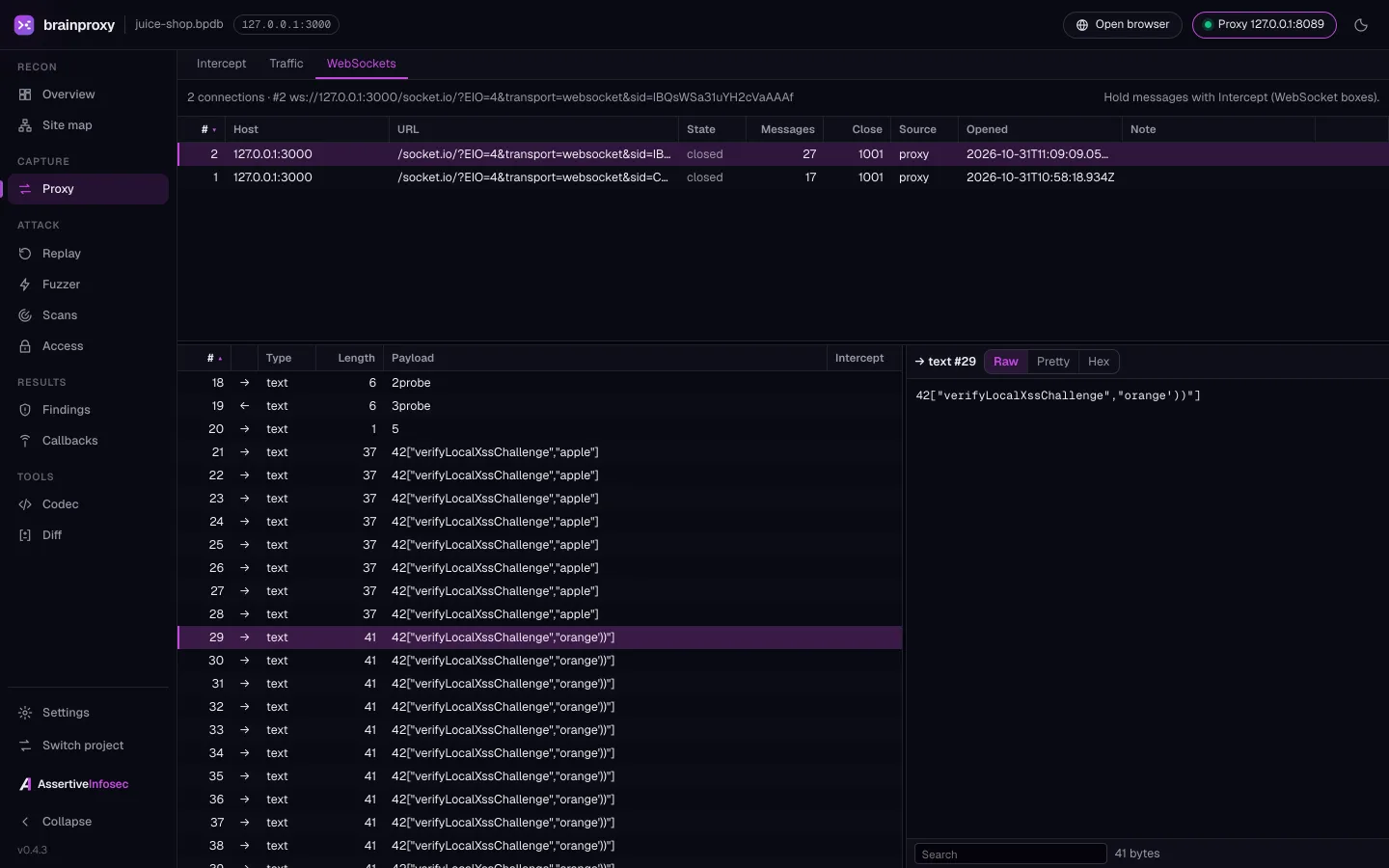Select connection row 2 with 27 messages

tap(782, 154)
